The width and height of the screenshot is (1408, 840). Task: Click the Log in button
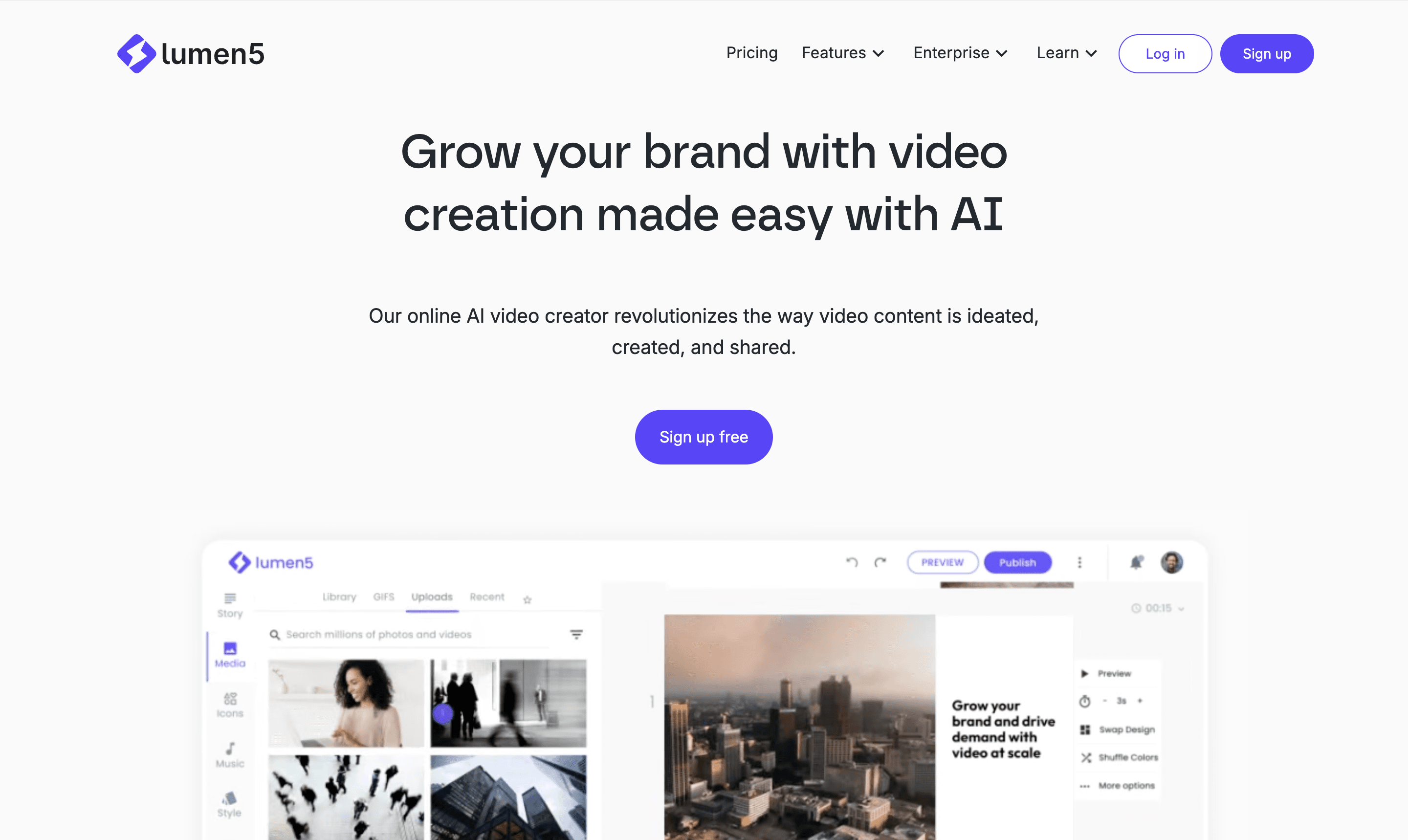(x=1164, y=53)
